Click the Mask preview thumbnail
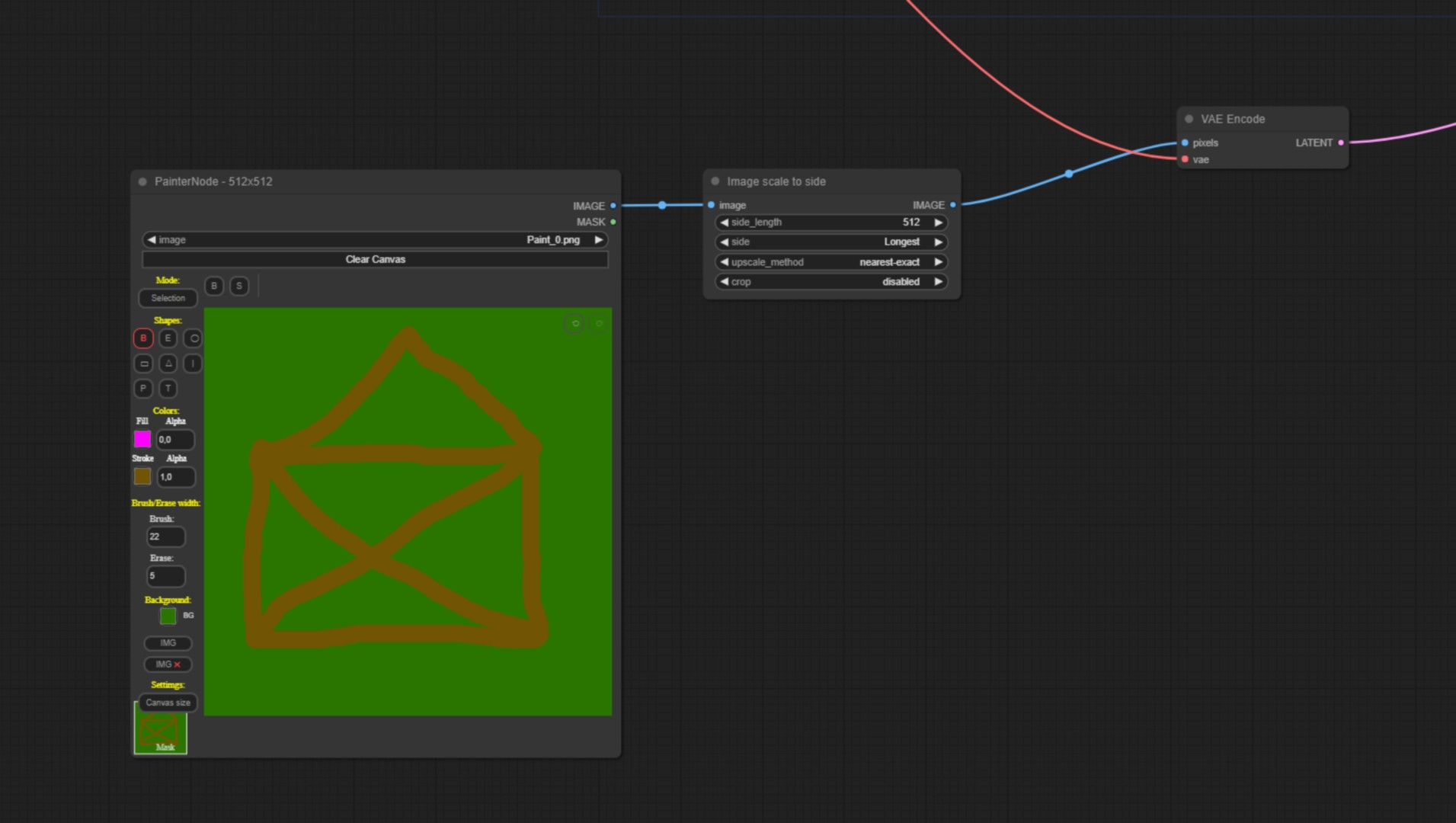 (161, 733)
